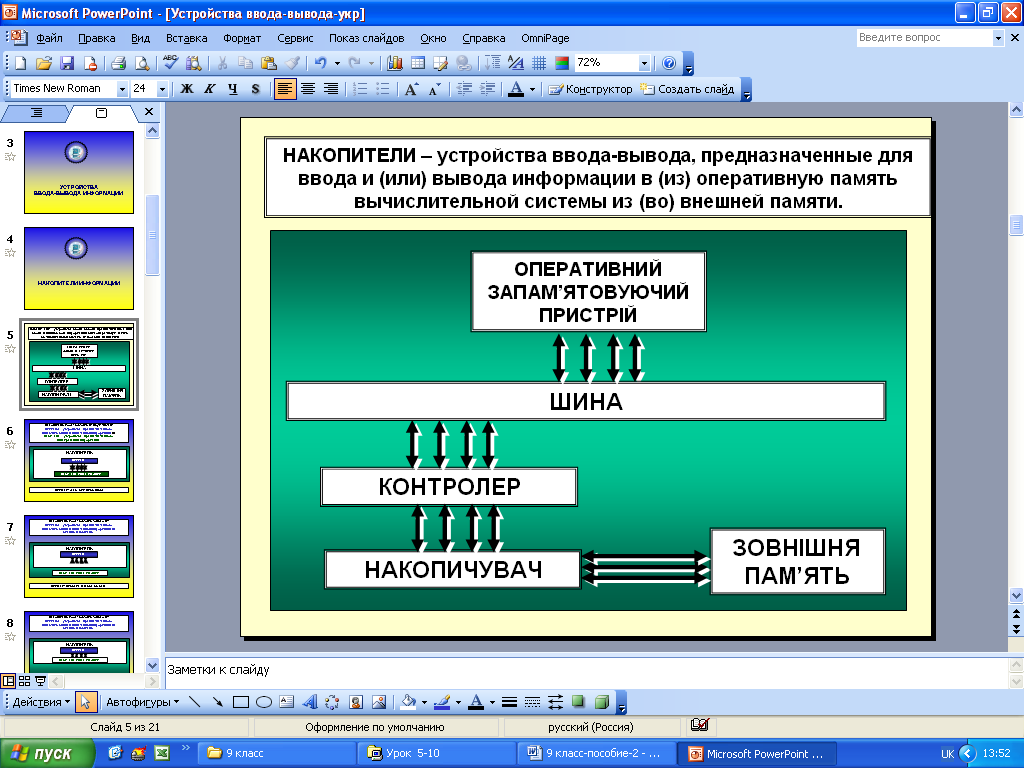Open the Файл menu
This screenshot has width=1024, height=768.
(50, 38)
